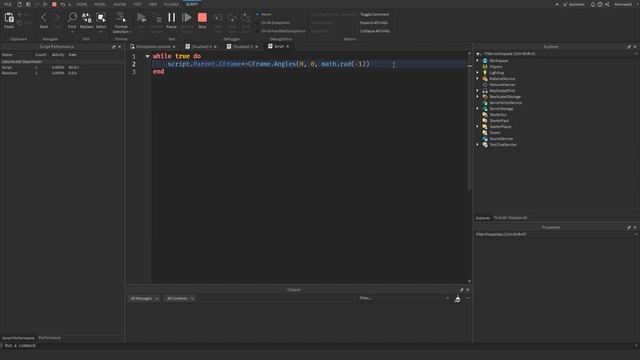Screen dimensions: 640x360
Task: Click the Lighting bulb icon in Explorer
Action: (485, 73)
